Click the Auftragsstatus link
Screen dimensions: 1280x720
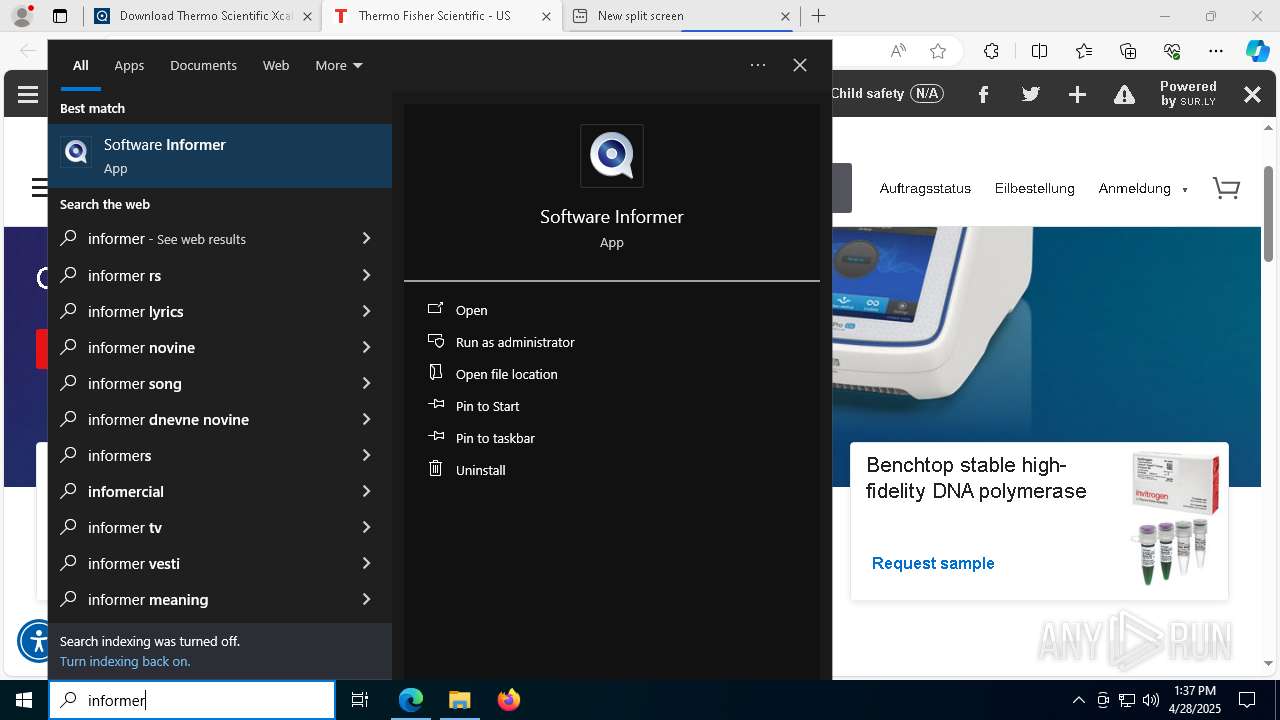(925, 188)
